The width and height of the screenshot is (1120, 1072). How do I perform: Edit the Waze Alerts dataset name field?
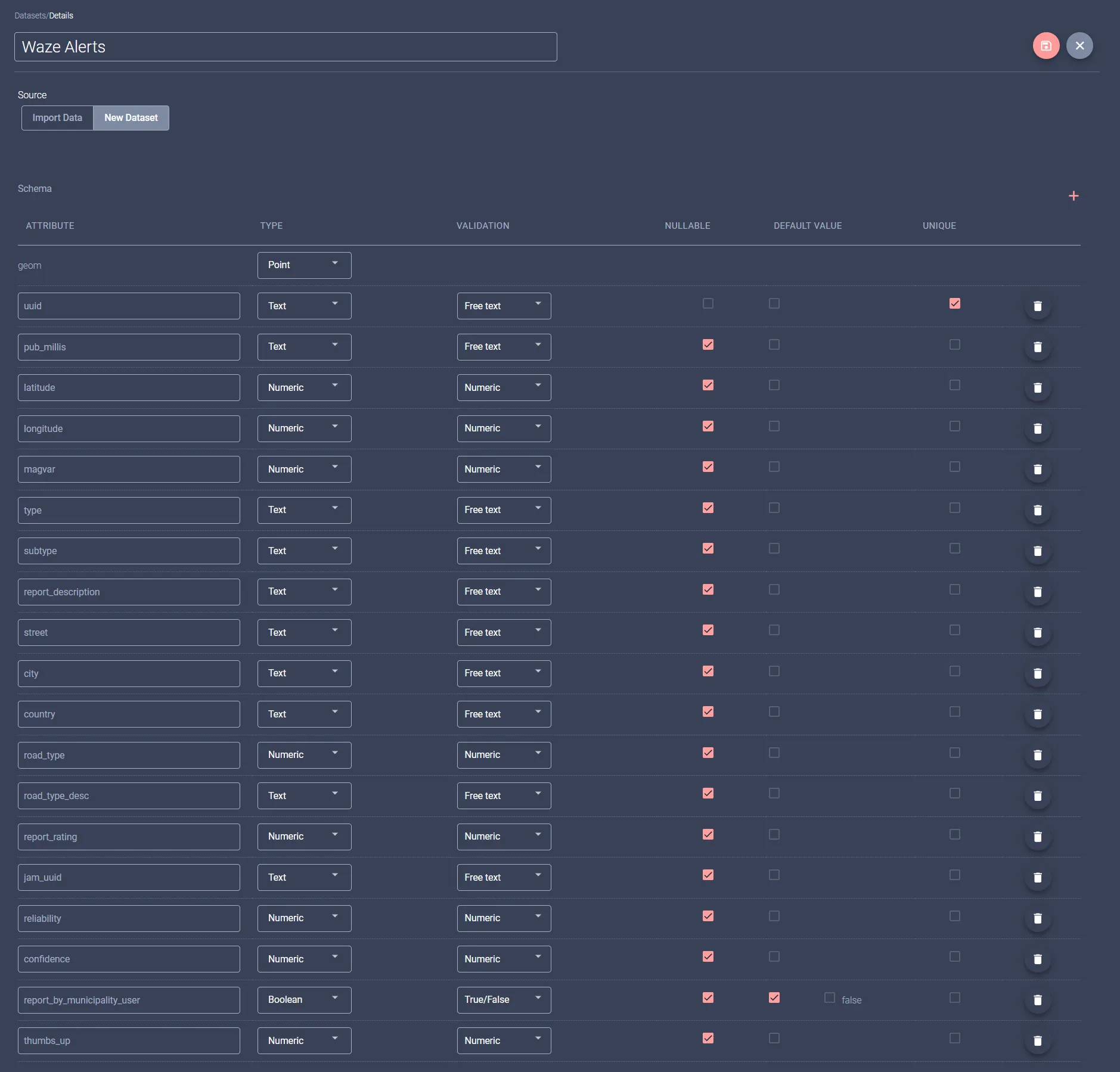click(286, 46)
